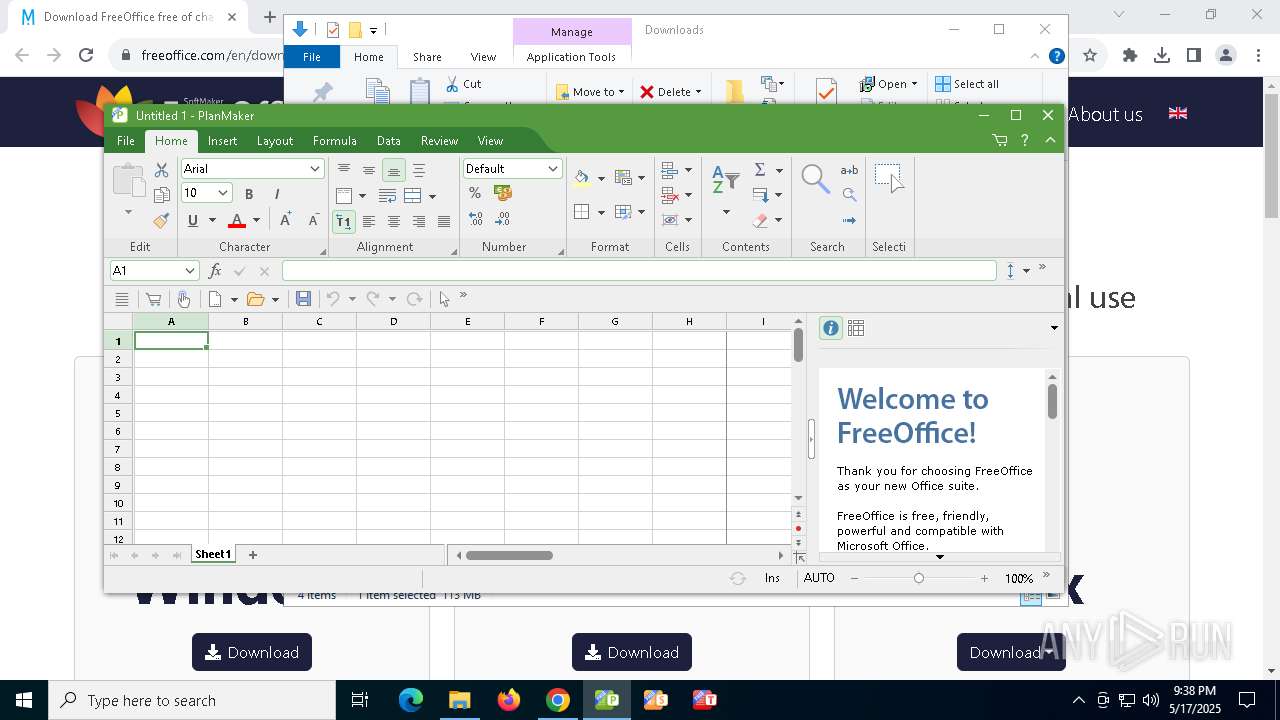Click the zoom slider handle in status bar
Image resolution: width=1280 pixels, height=720 pixels.
pyautogui.click(x=919, y=578)
